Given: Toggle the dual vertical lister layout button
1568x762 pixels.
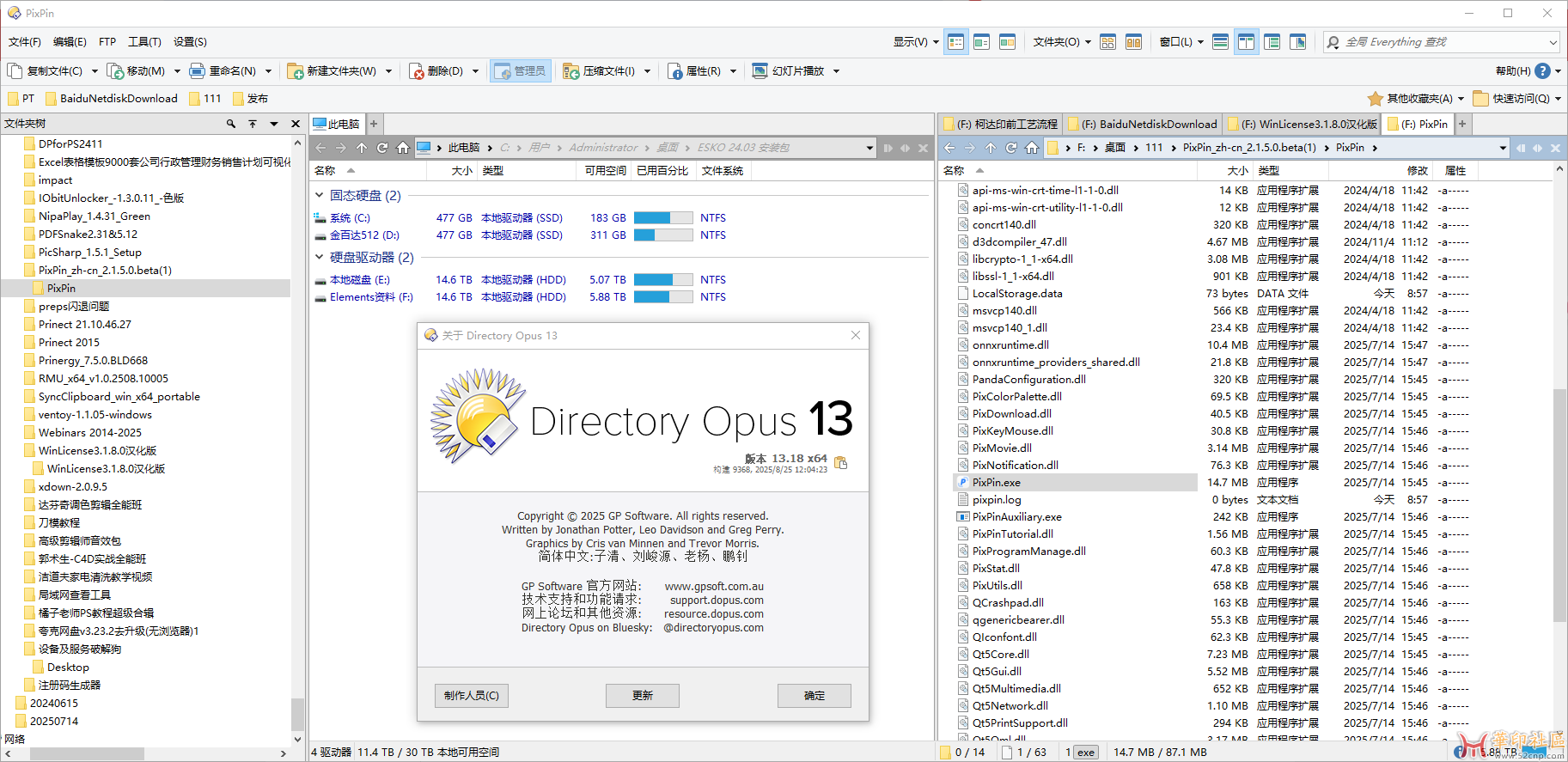Looking at the screenshot, I should pos(1246,42).
